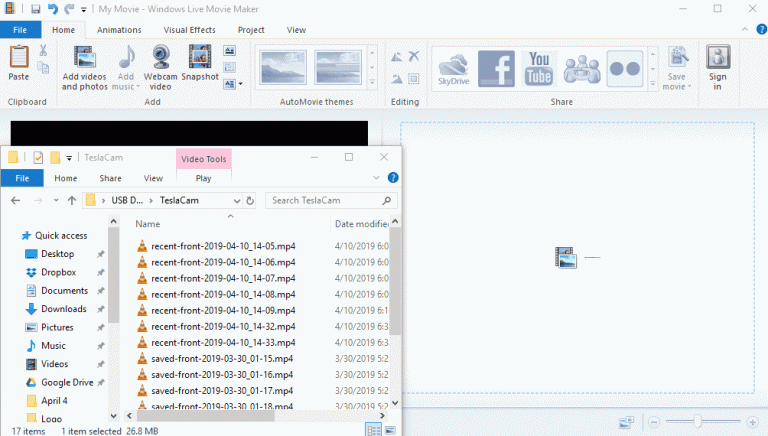Go back in Explorer navigation
The width and height of the screenshot is (768, 436).
(16, 200)
